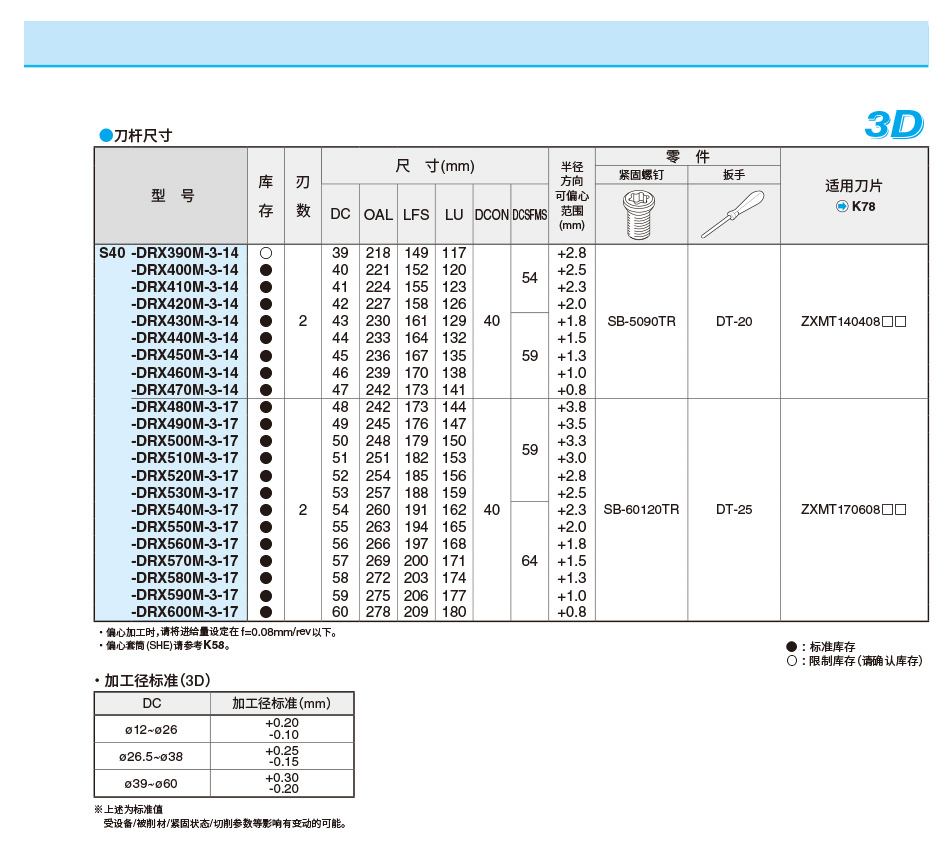Click the +0.30 -0.20 tolerance value
This screenshot has height=855, width=950.
(x=282, y=783)
